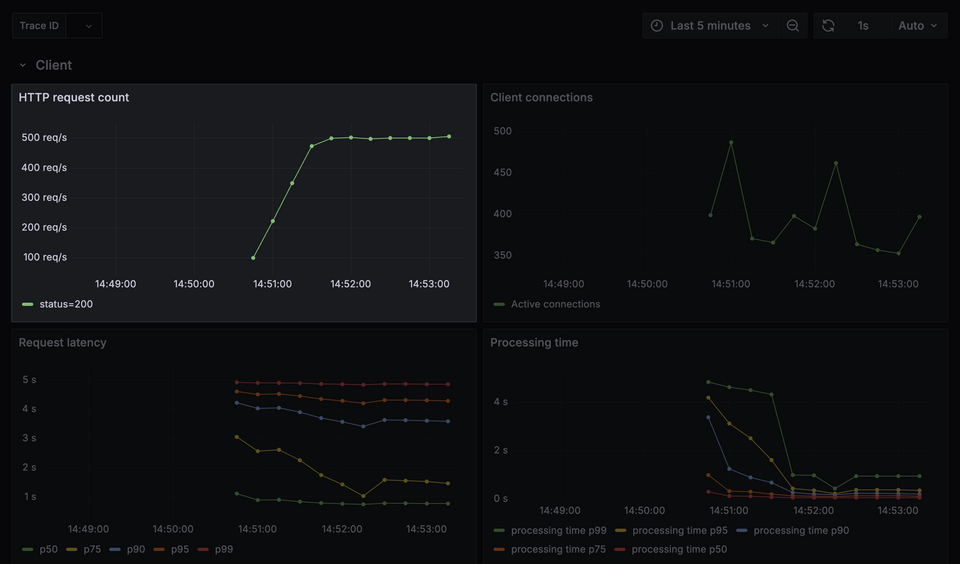Click the status=200 legend color swatch
This screenshot has height=564, width=960.
click(x=28, y=304)
